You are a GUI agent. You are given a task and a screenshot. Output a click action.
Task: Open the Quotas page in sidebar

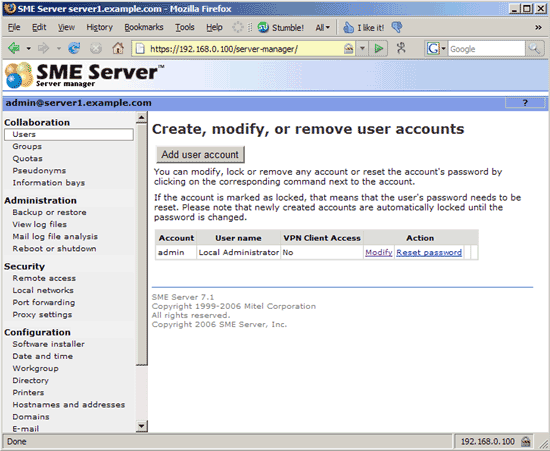click(27, 159)
